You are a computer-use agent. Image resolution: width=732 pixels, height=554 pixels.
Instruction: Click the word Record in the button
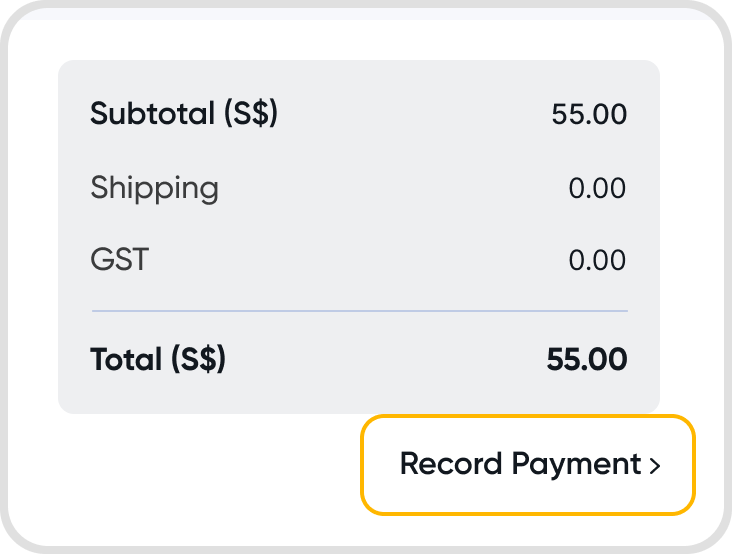click(451, 465)
